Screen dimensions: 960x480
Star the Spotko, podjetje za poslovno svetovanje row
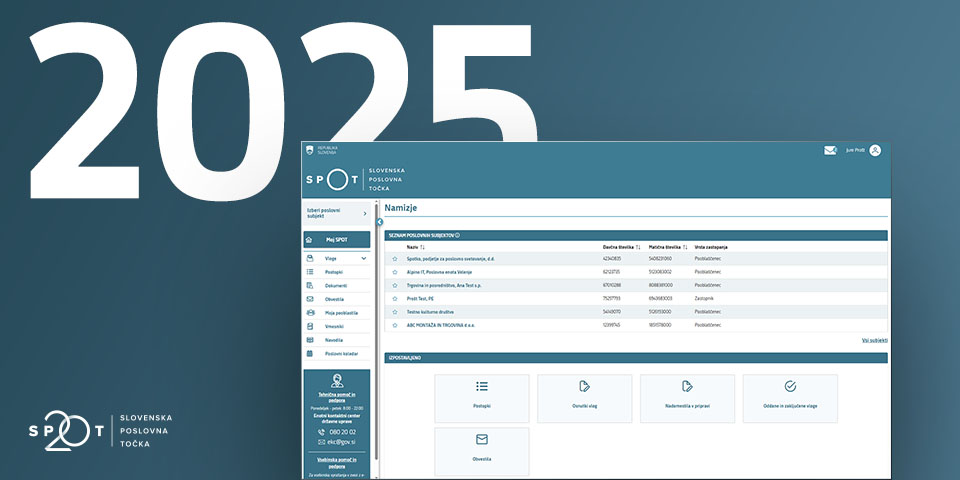tap(395, 259)
